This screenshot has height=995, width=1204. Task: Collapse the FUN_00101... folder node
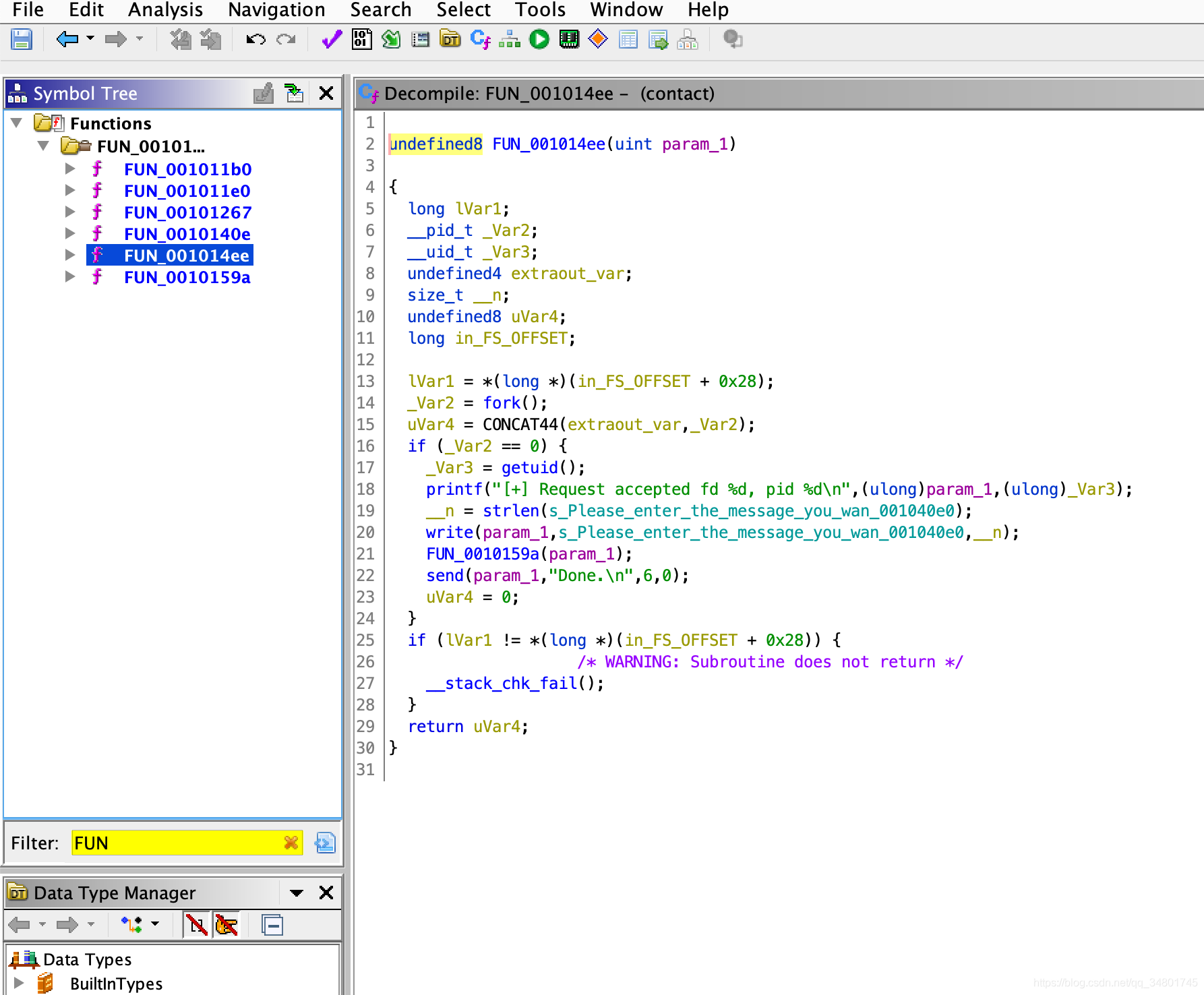point(43,146)
